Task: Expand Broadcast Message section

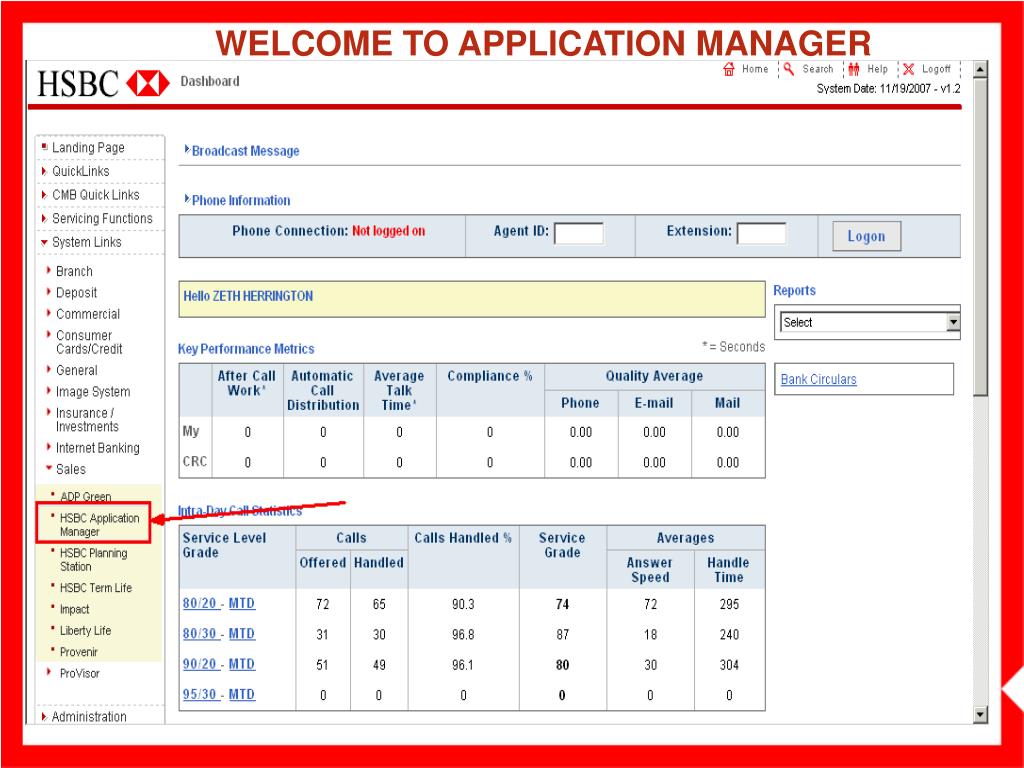Action: point(245,151)
